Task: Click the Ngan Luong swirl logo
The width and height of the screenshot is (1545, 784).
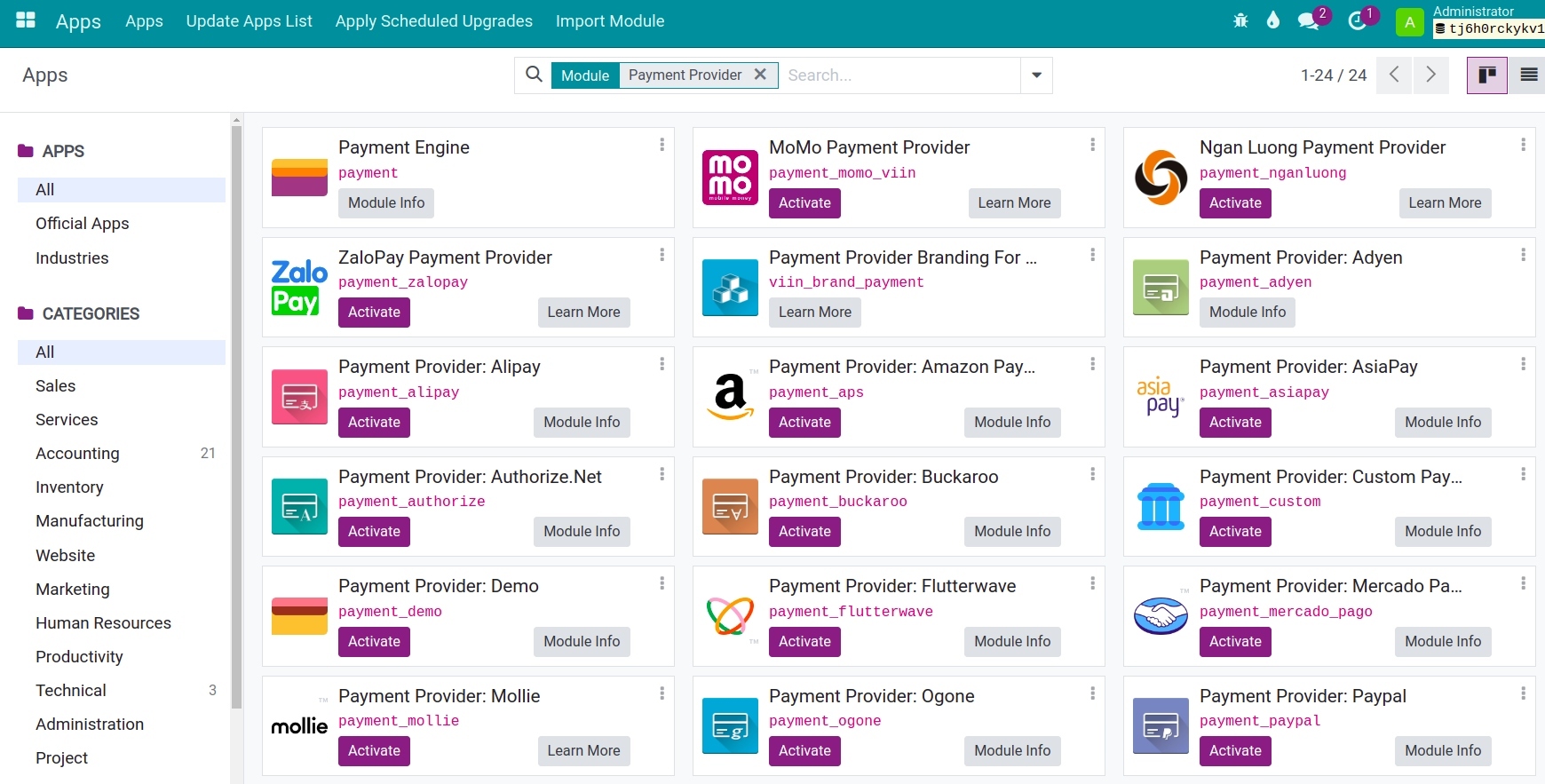Action: [x=1161, y=178]
